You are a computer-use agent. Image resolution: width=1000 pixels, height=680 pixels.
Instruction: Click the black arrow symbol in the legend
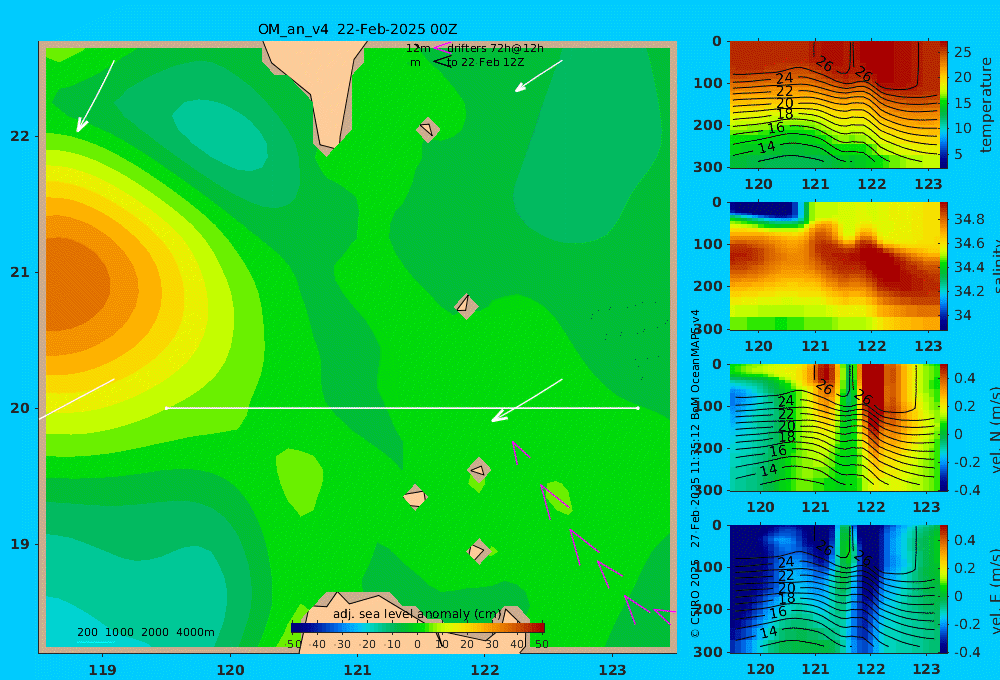point(442,62)
